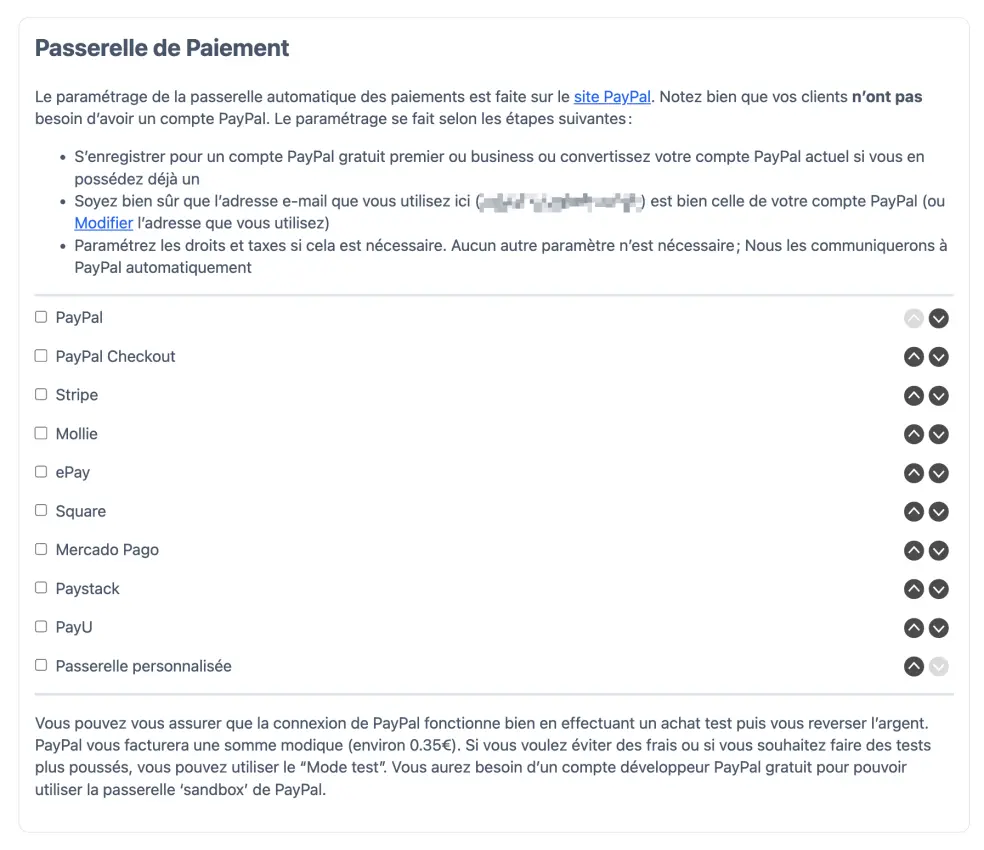
Task: Check the ePay option
Action: (40, 472)
